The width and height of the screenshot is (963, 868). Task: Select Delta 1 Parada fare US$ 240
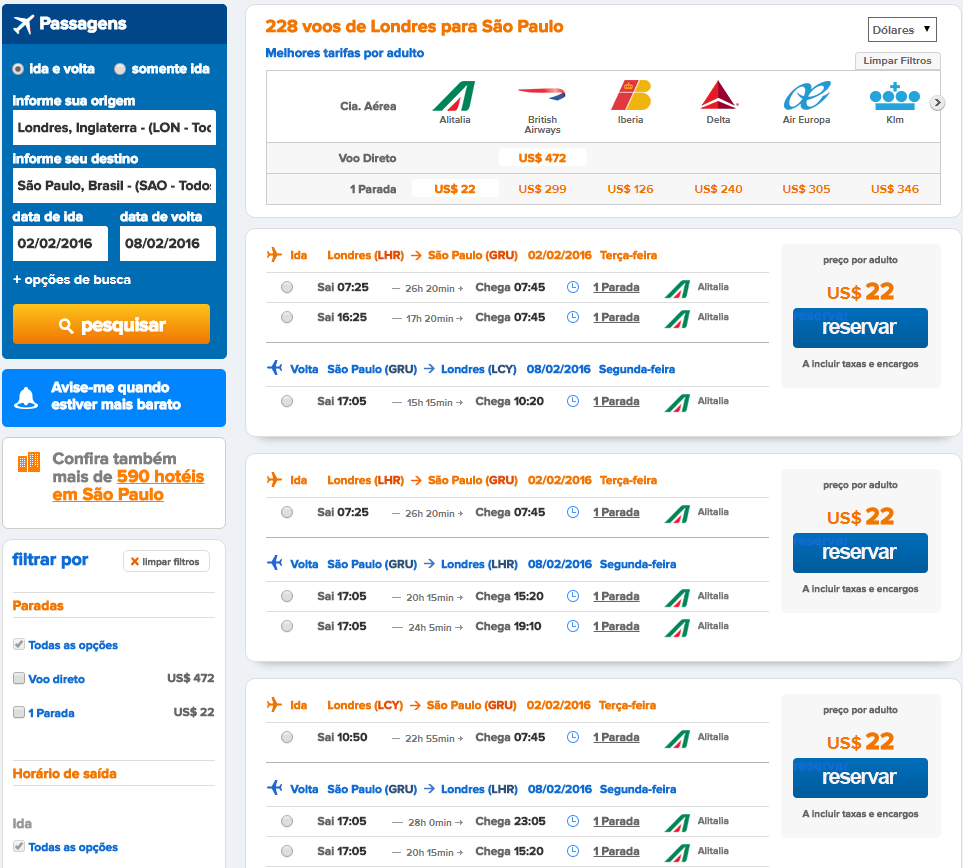pyautogui.click(x=718, y=189)
